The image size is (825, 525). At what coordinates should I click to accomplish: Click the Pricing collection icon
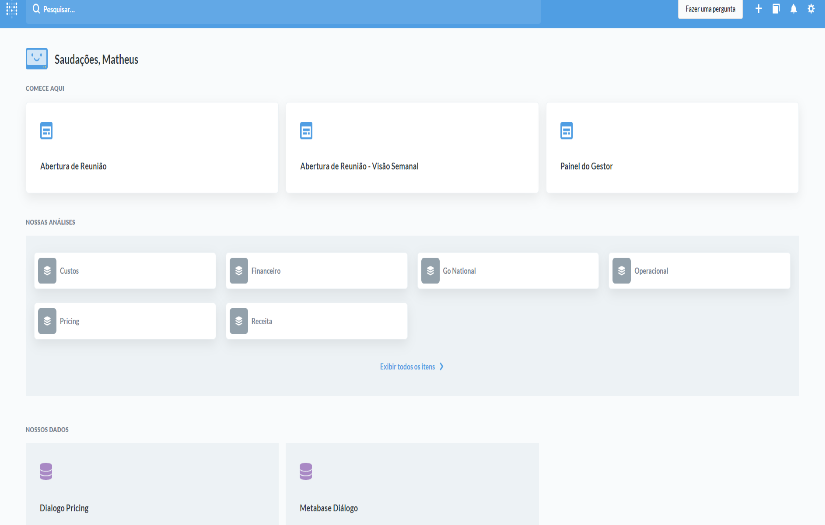(x=47, y=321)
